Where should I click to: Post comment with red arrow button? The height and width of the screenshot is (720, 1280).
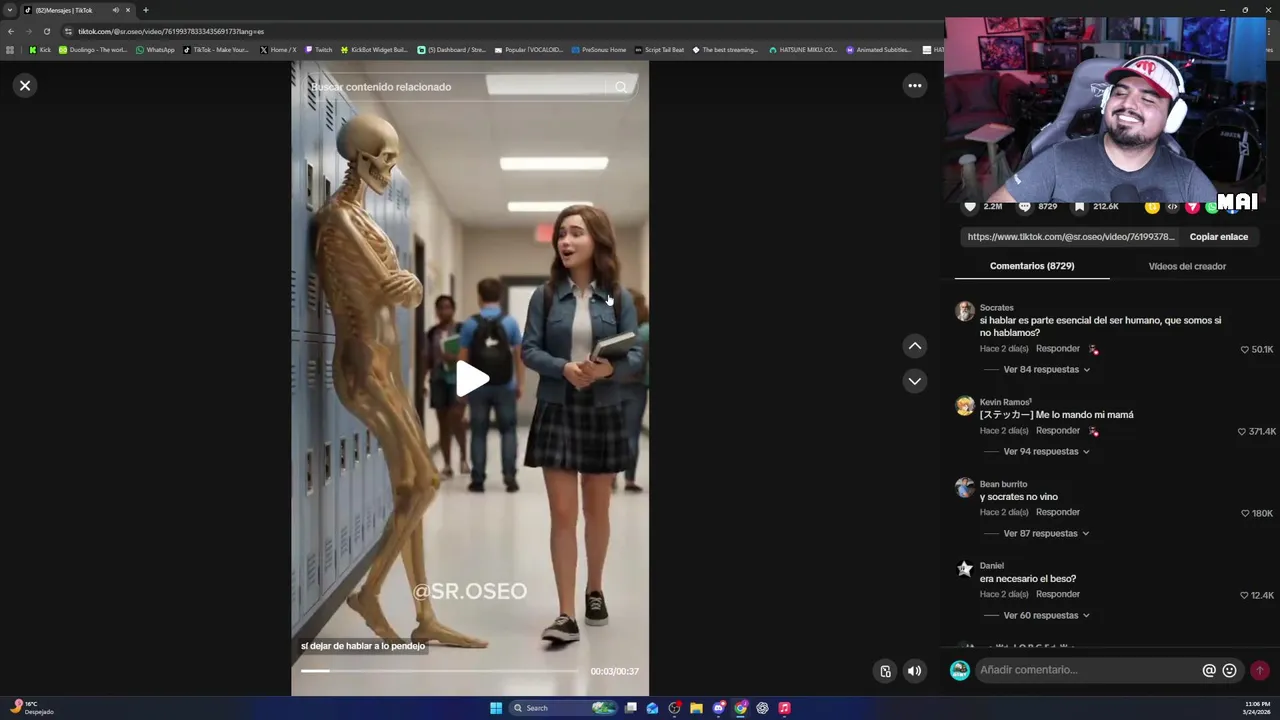pyautogui.click(x=1260, y=671)
